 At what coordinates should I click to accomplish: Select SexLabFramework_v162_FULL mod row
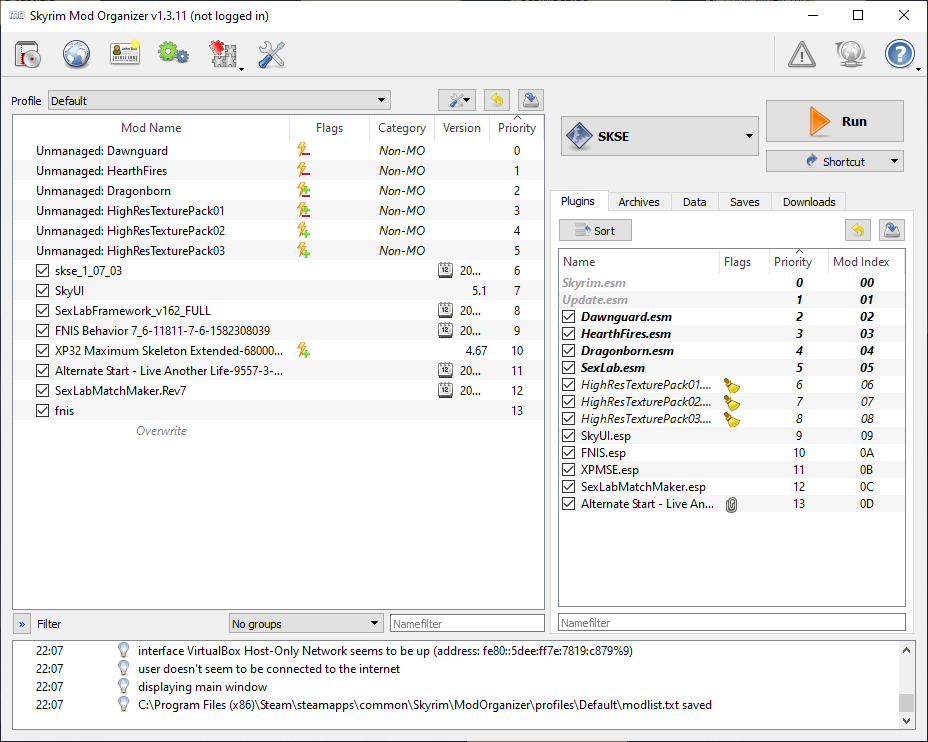pyautogui.click(x=278, y=311)
